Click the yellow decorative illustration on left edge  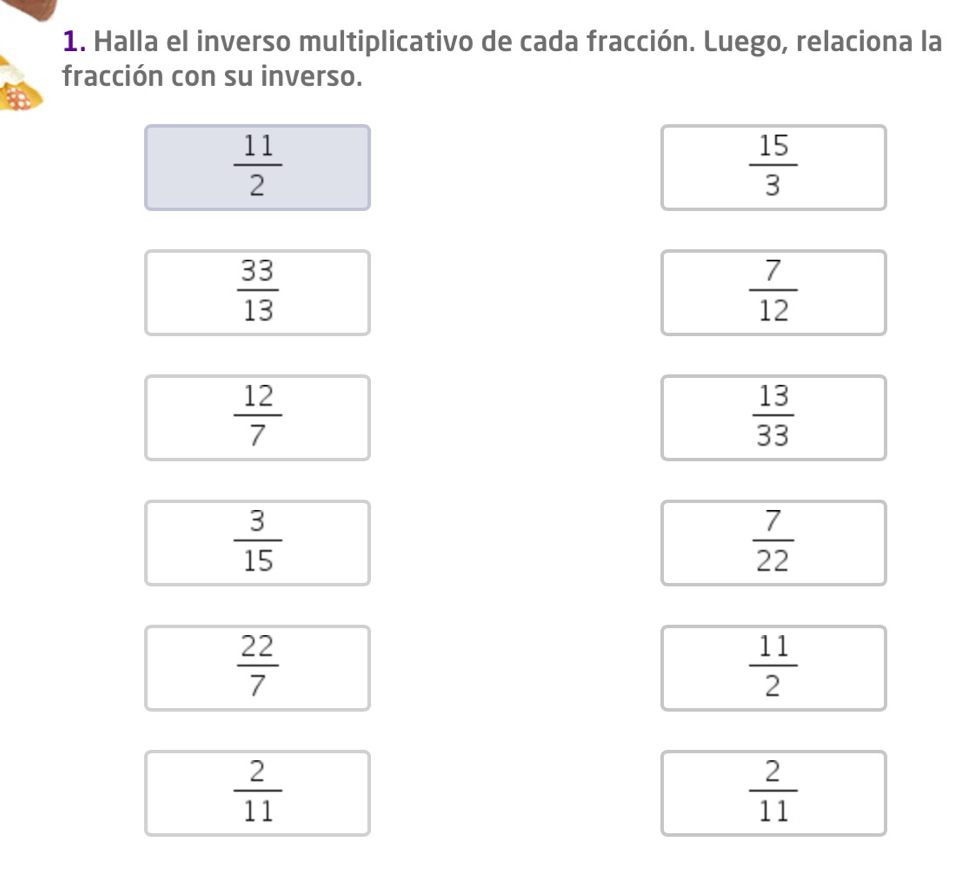tap(22, 87)
